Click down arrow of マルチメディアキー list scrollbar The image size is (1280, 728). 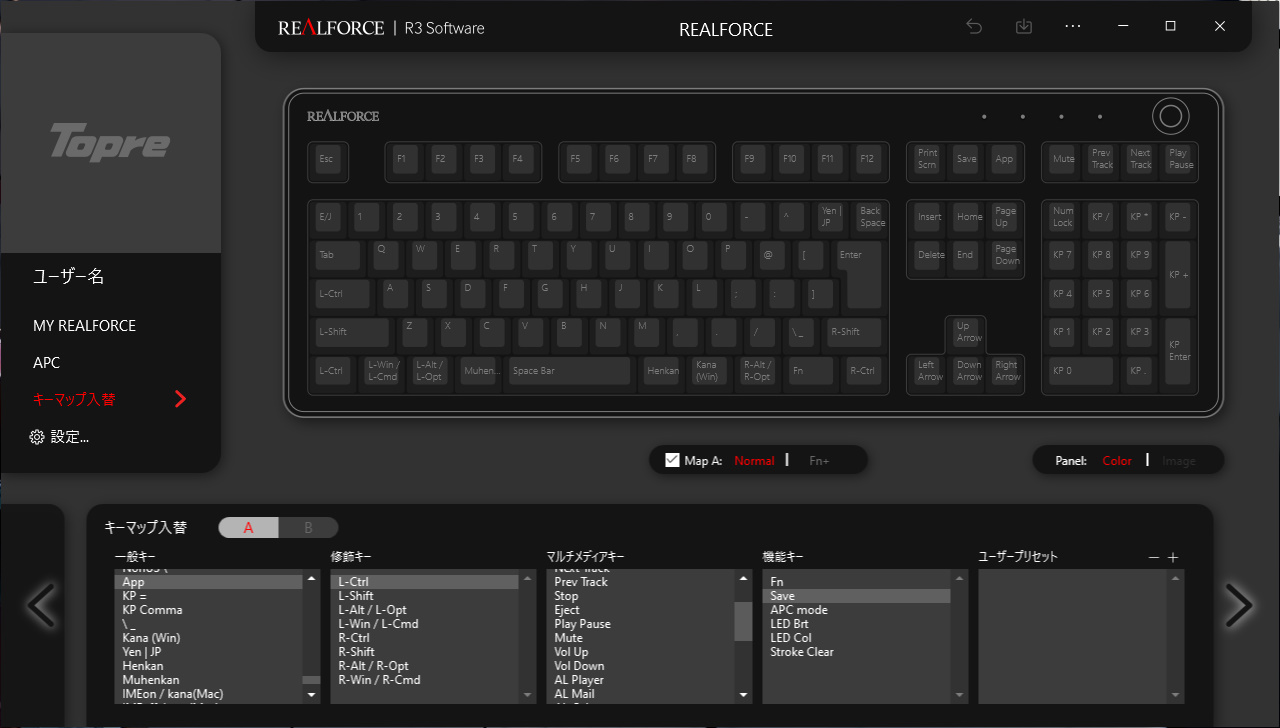[744, 695]
